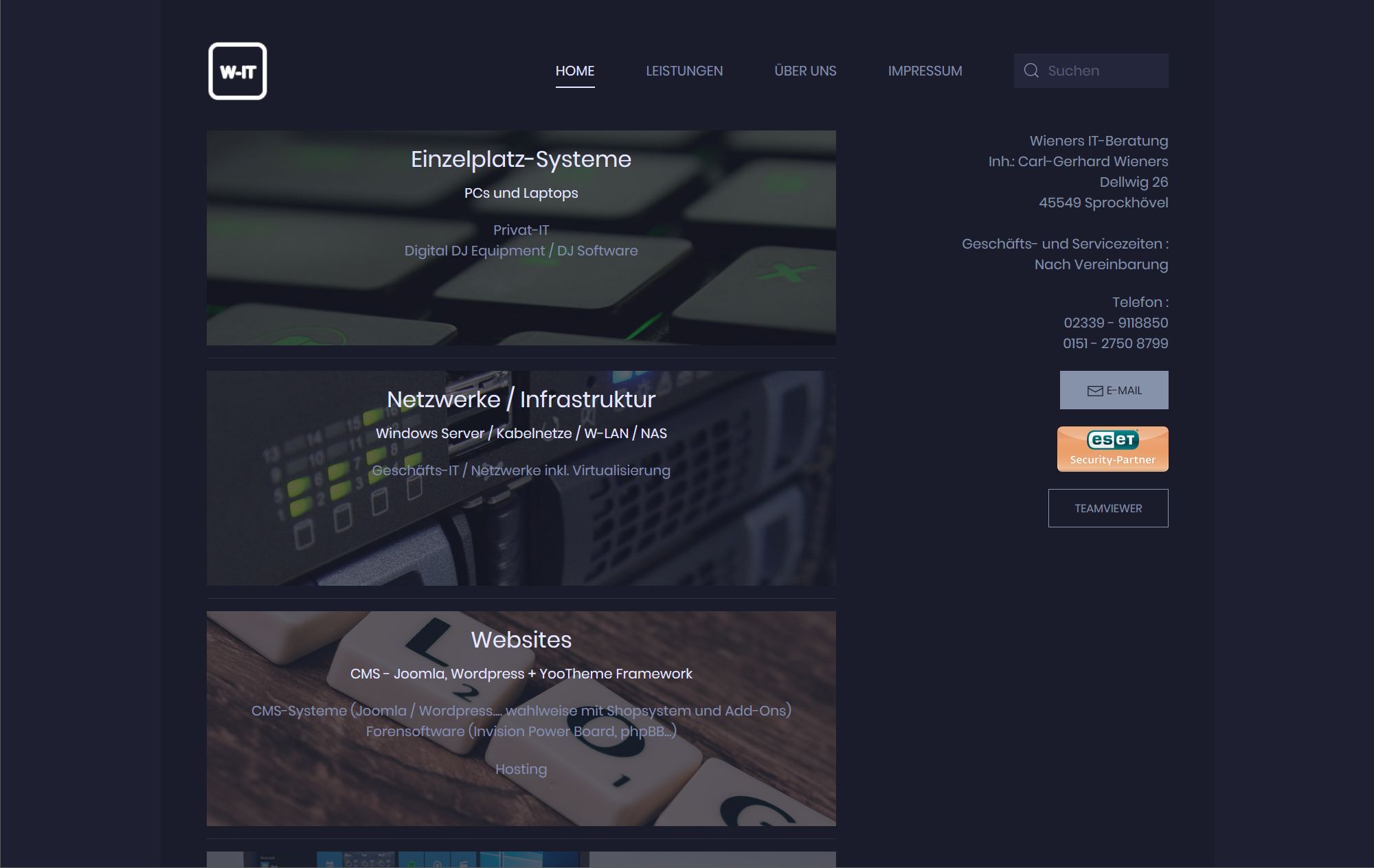
Task: Open the Websites banner
Action: point(521,718)
